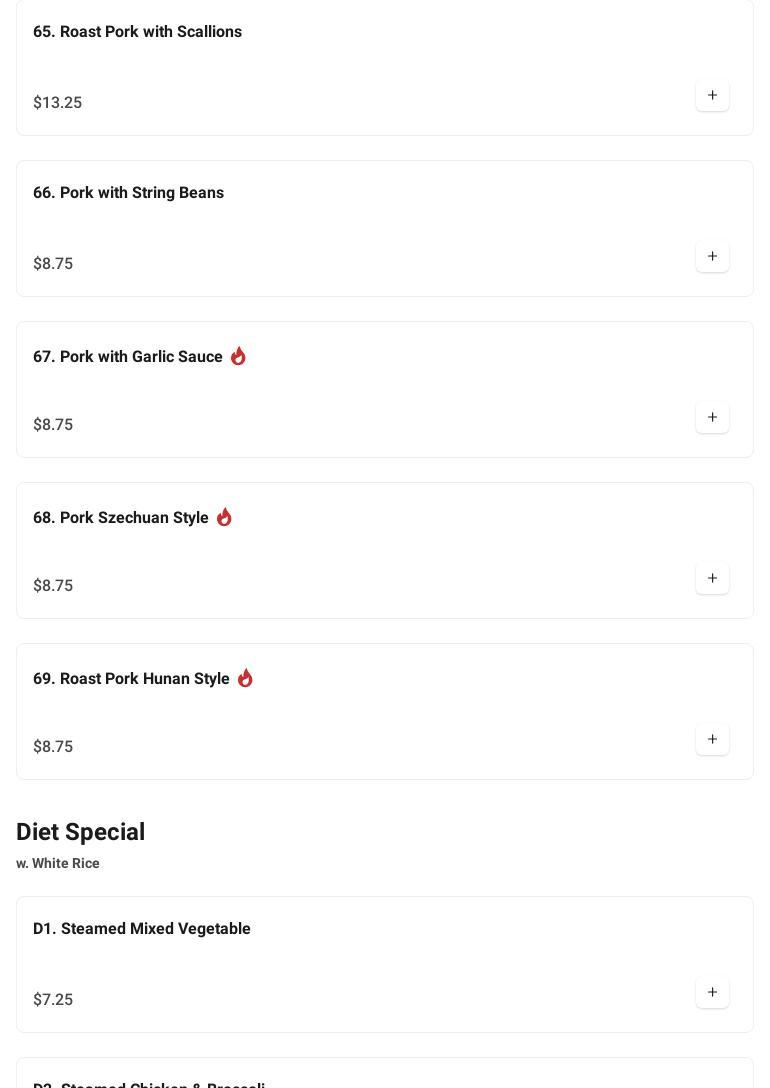The width and height of the screenshot is (770, 1088).
Task: Click spicy flame icon beside Pork with Garlic Sauce
Action: pos(238,356)
